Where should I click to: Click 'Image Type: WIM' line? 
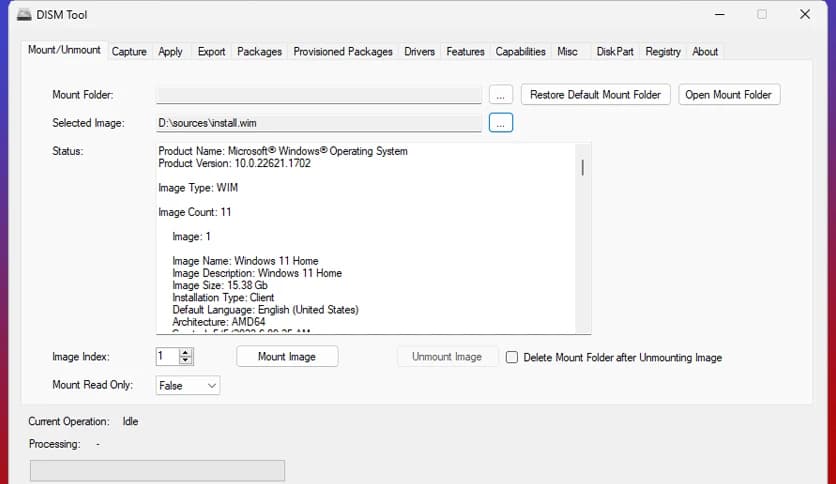[198, 188]
